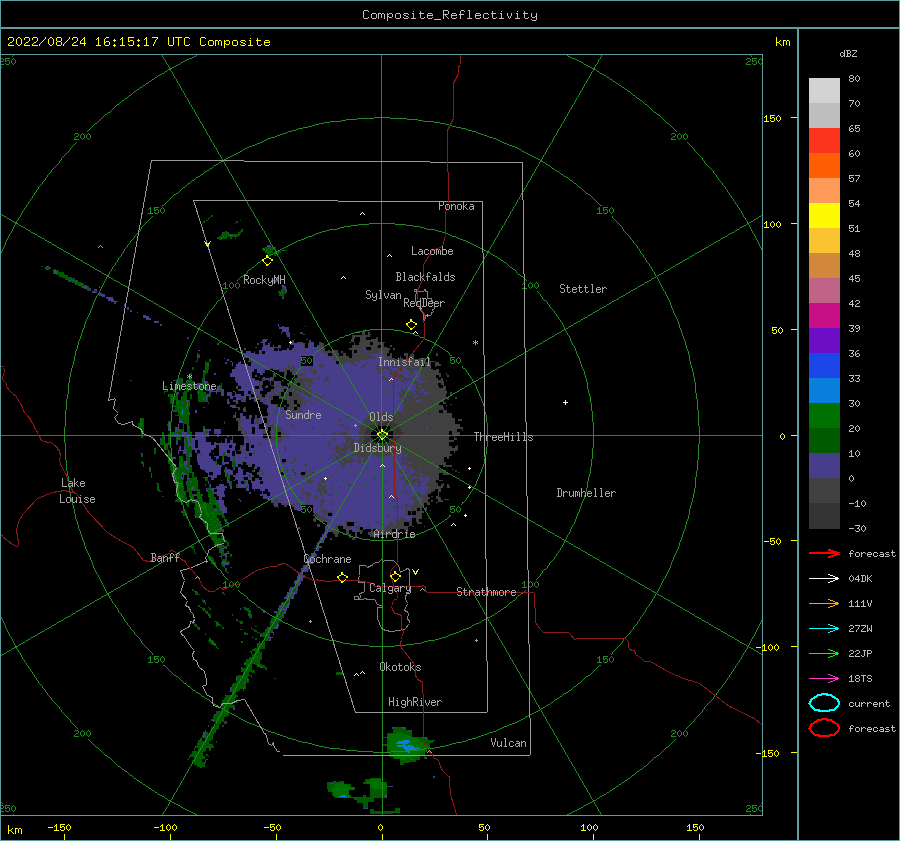The image size is (900, 841).
Task: Pick the dark orange swatch between 60 and 57
Action: [824, 165]
